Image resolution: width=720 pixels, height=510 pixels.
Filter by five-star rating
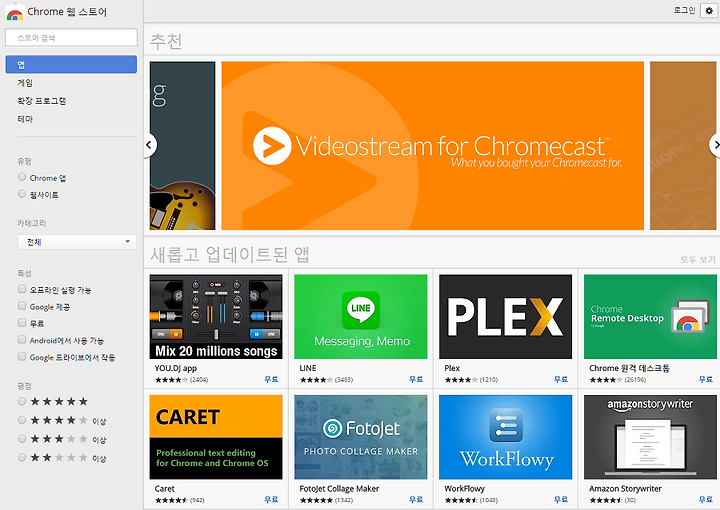click(x=22, y=402)
